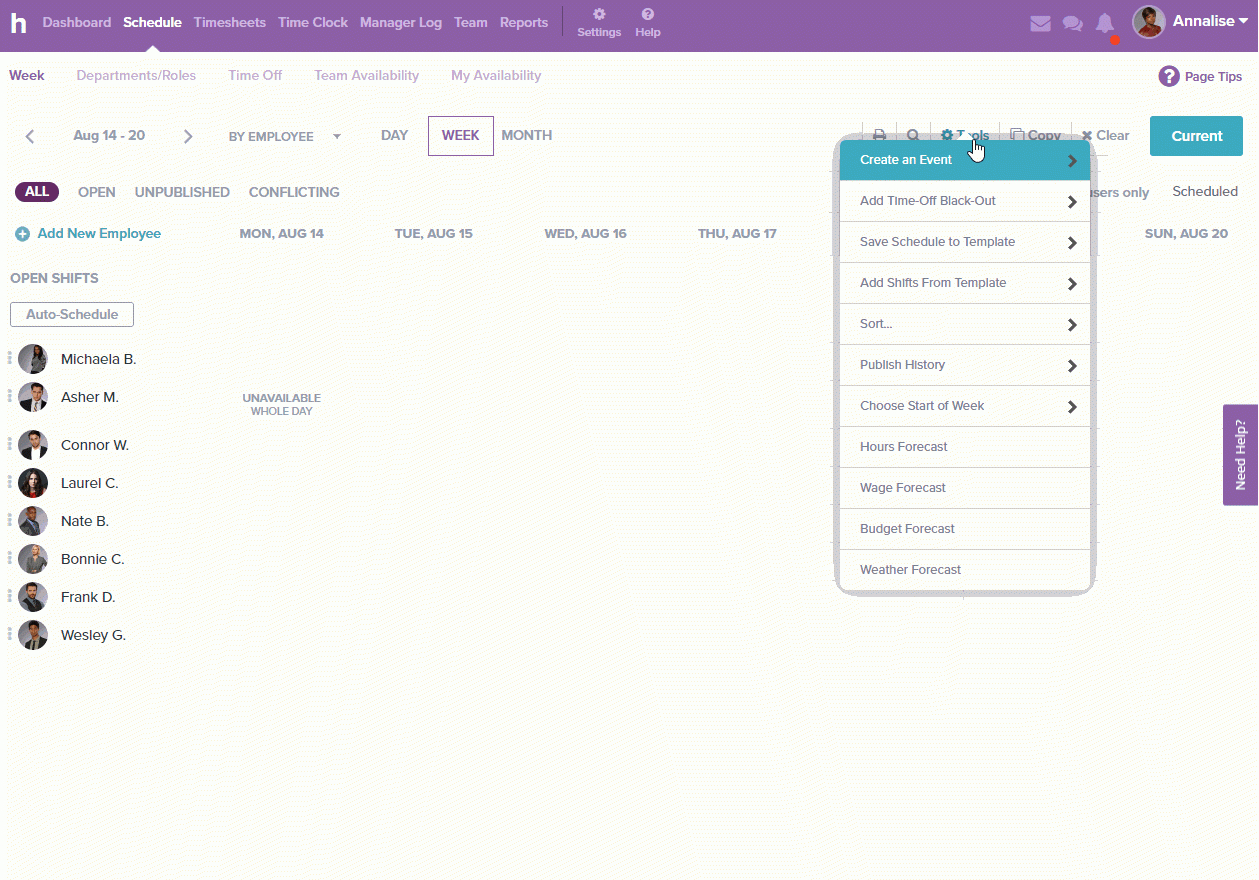Select the ALL filter pill
Viewport: 1259px width, 880px height.
coord(37,192)
